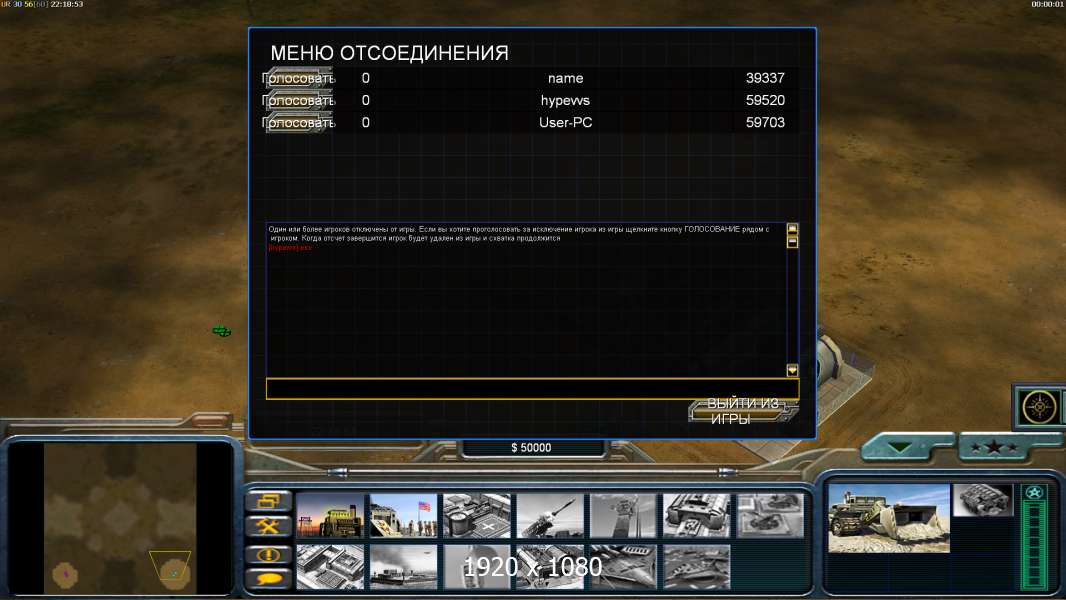Vote to remove player name
1066x600 pixels.
click(x=299, y=78)
